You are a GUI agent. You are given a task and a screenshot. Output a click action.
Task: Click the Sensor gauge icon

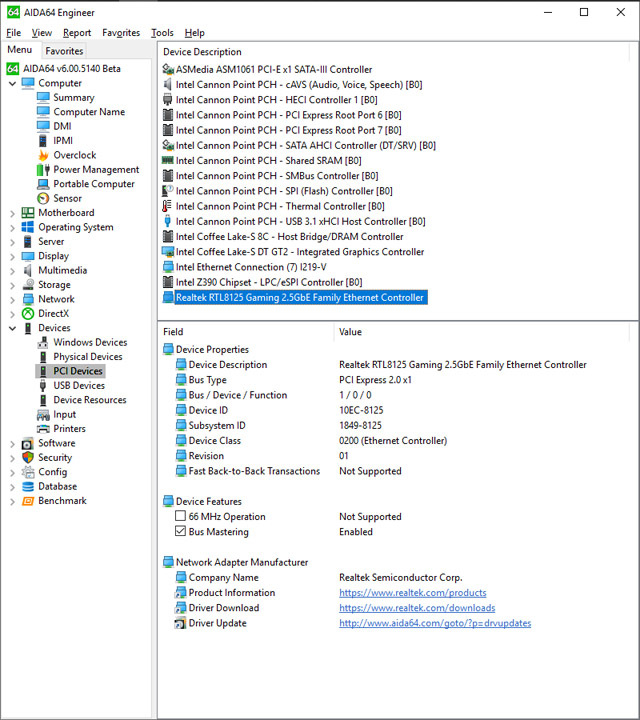click(x=43, y=198)
